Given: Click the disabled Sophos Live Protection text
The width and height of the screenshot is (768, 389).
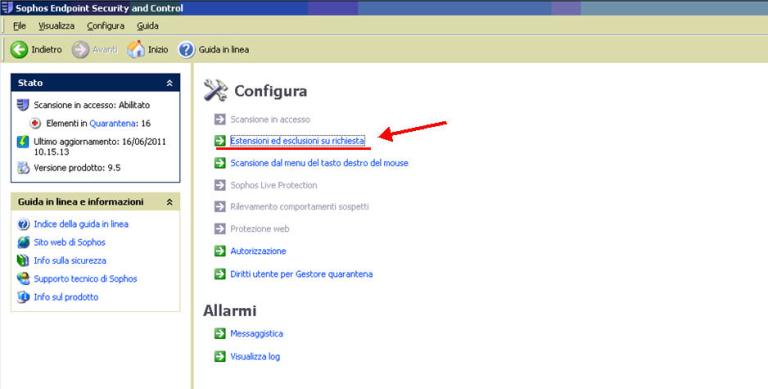Looking at the screenshot, I should pyautogui.click(x=274, y=185).
